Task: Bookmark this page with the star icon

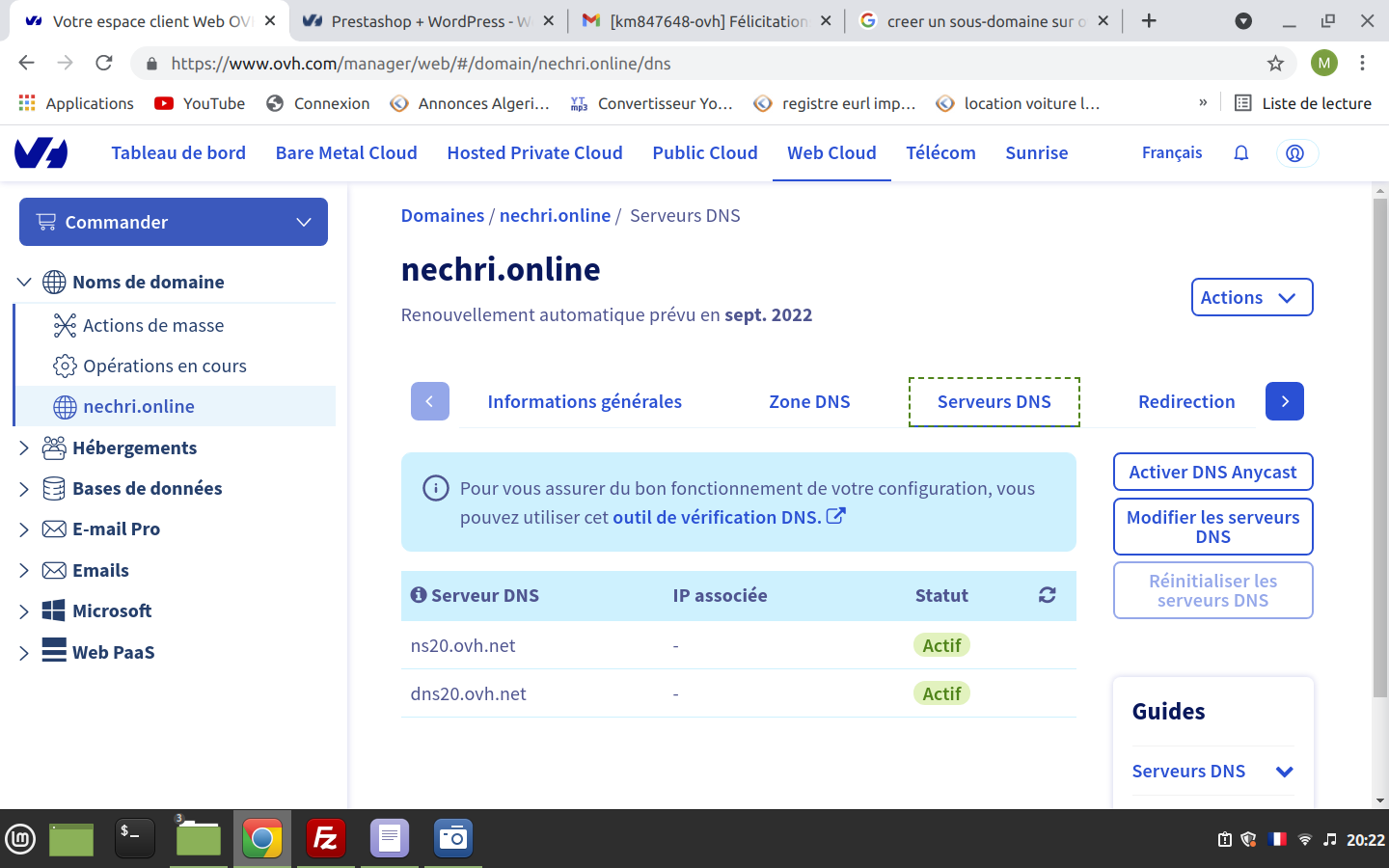Action: (1275, 64)
